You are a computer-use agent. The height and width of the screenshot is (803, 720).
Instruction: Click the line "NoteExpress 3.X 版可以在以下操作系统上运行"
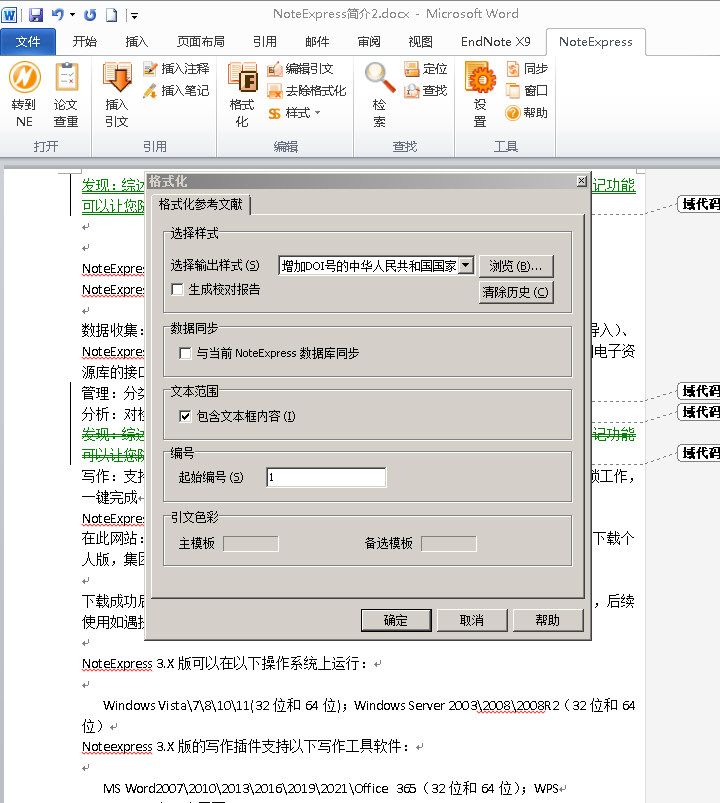(x=225, y=664)
